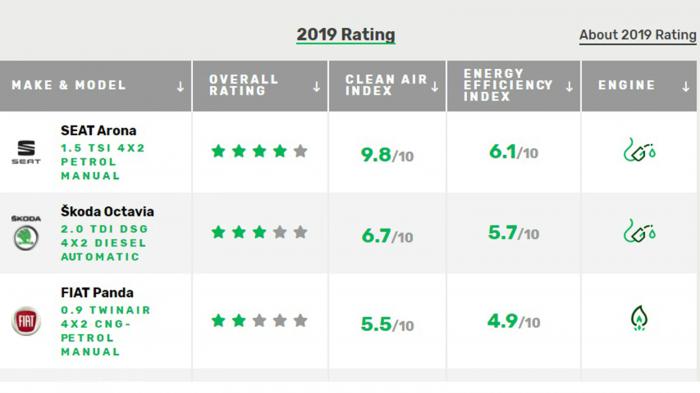Sort by Clean Air Index arrow
The height and width of the screenshot is (393, 700).
(434, 87)
